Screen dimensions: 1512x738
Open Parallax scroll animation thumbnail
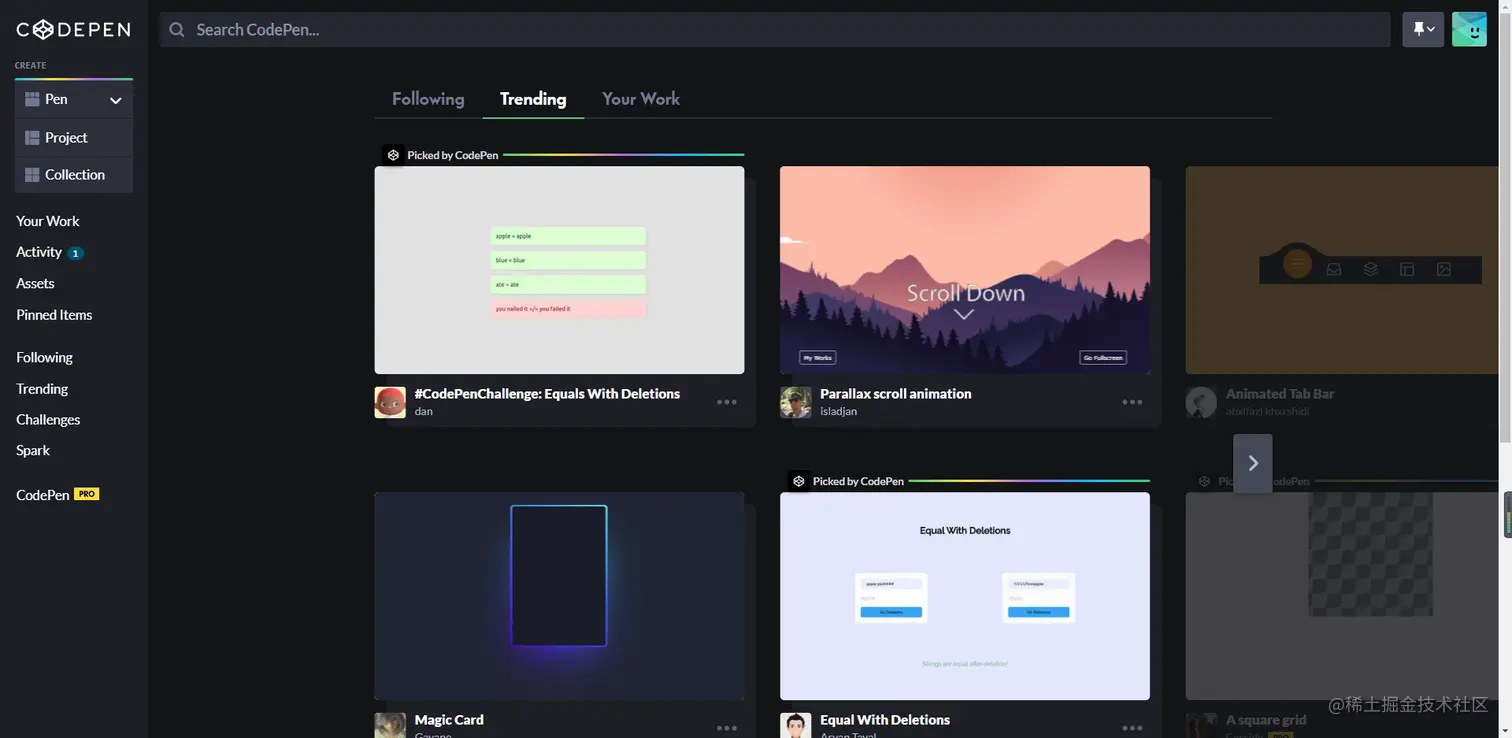pyautogui.click(x=965, y=270)
